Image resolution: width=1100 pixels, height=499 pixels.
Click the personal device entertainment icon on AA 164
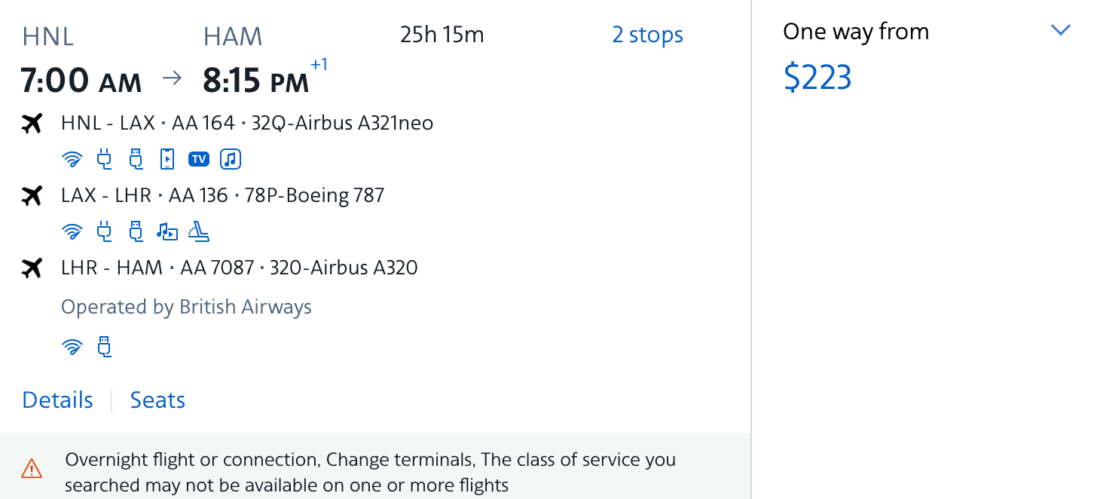pos(167,159)
